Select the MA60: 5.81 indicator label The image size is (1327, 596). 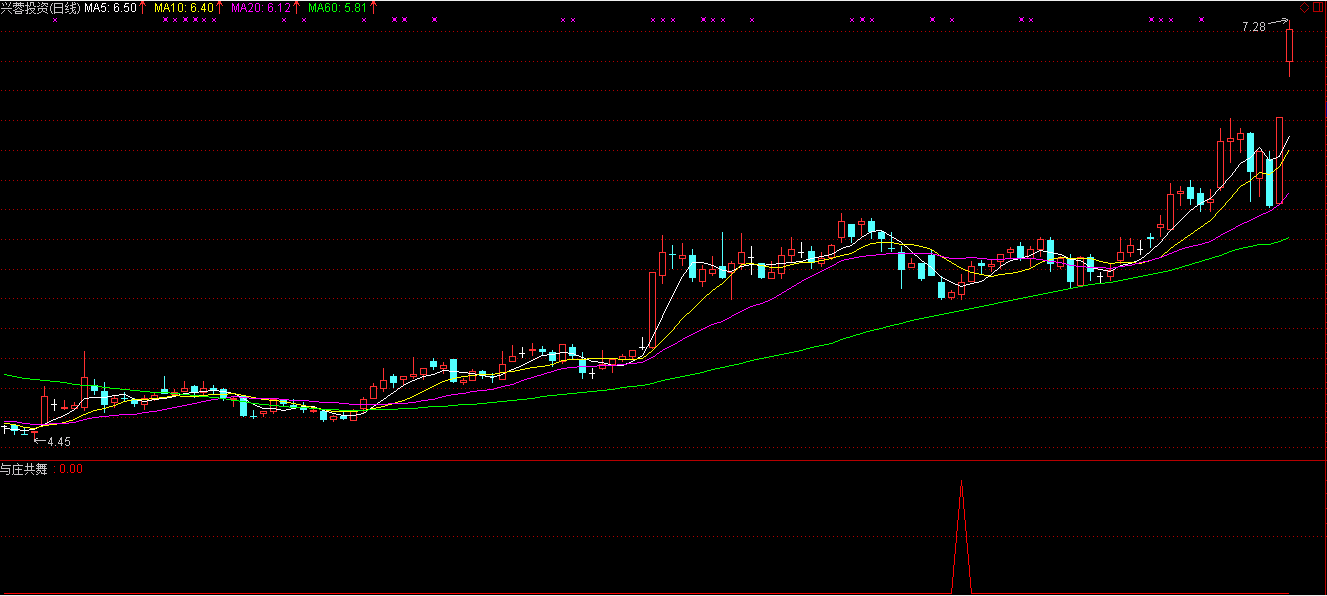pyautogui.click(x=338, y=8)
